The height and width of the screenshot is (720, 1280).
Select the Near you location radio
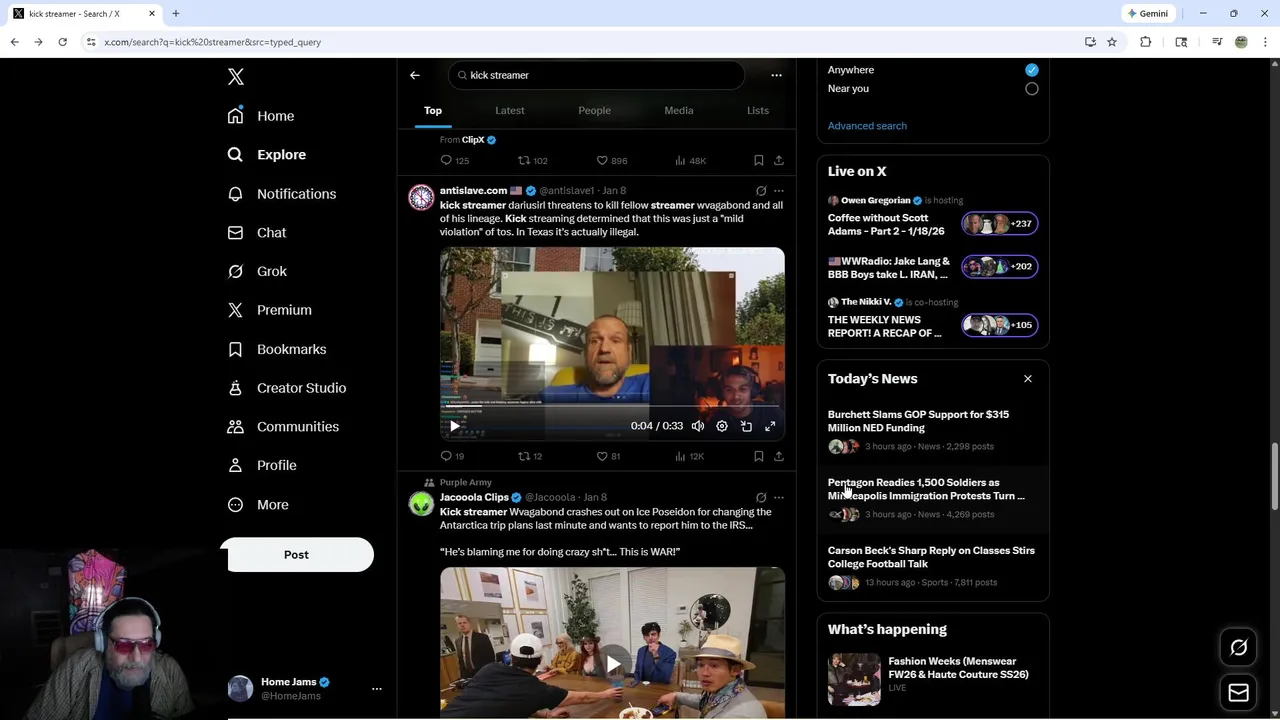coord(1032,89)
